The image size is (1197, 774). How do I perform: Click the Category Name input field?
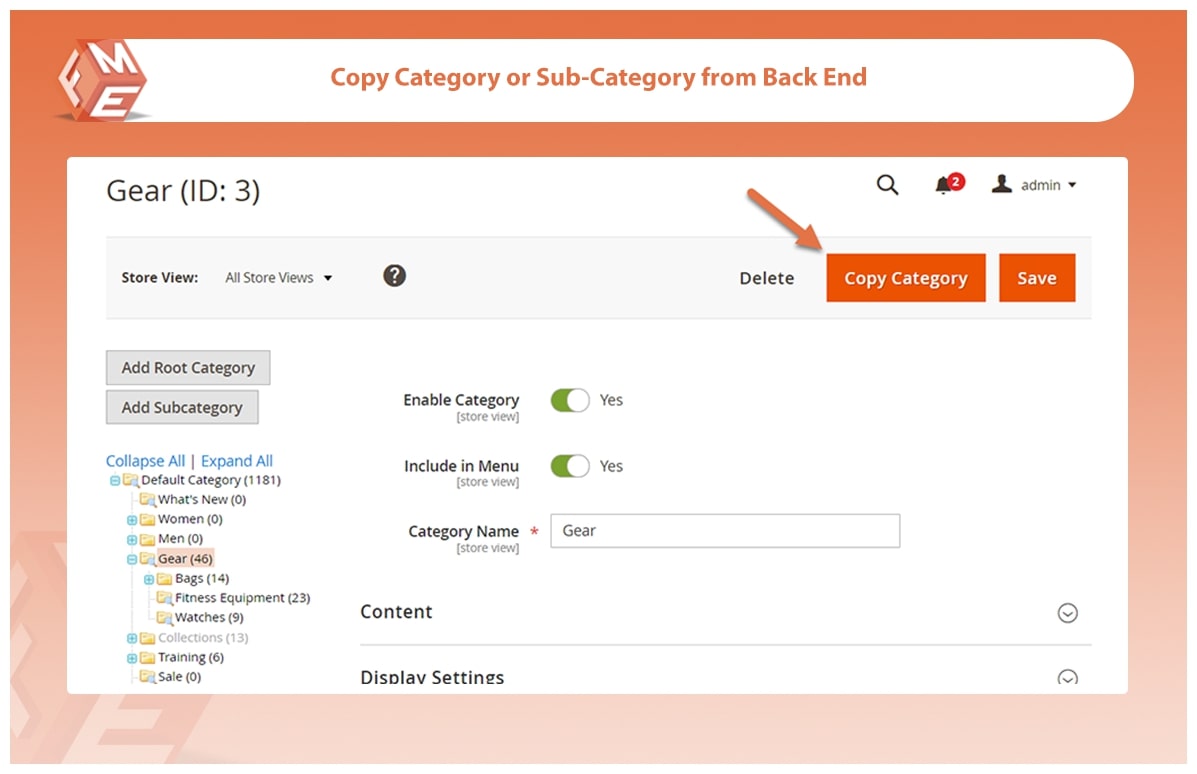[725, 531]
